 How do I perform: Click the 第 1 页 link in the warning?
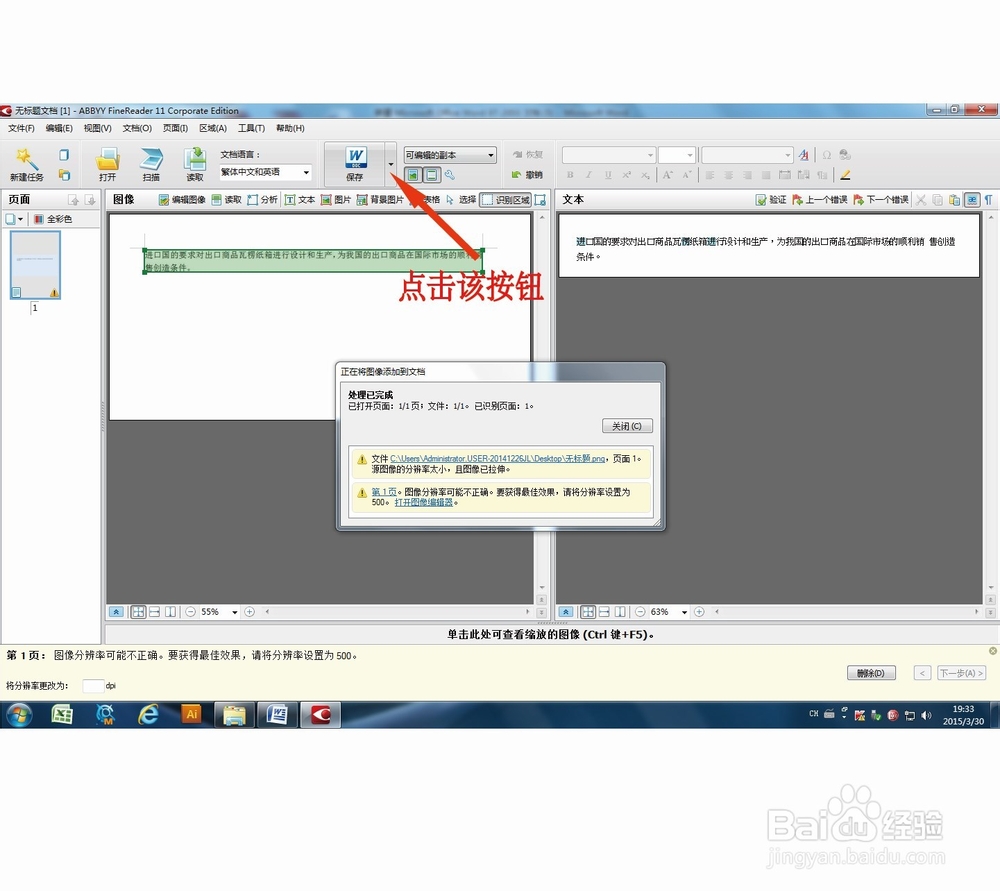pyautogui.click(x=384, y=492)
